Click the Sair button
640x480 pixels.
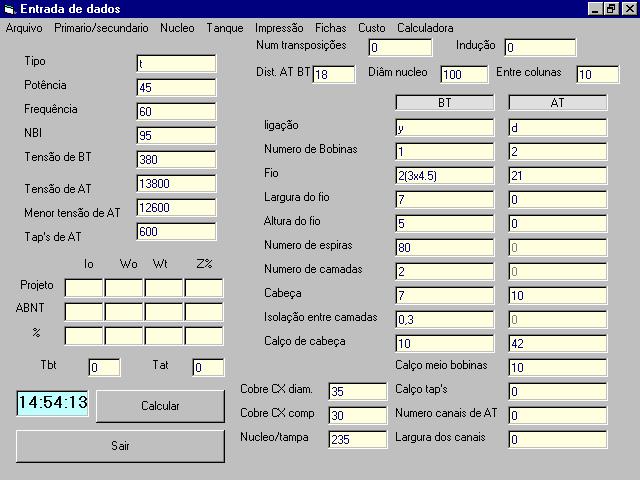(x=120, y=446)
